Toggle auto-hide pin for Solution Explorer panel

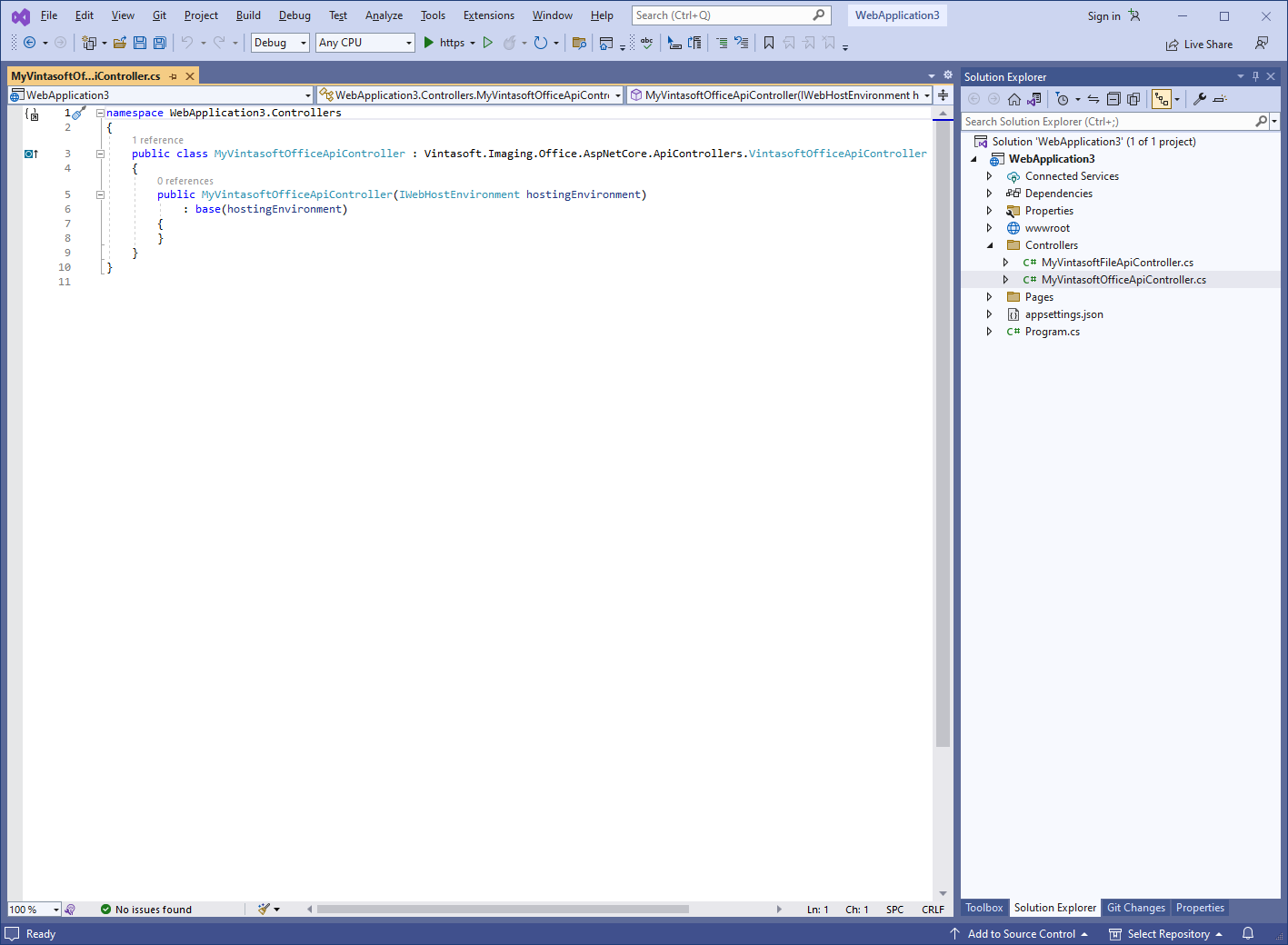coord(1255,77)
